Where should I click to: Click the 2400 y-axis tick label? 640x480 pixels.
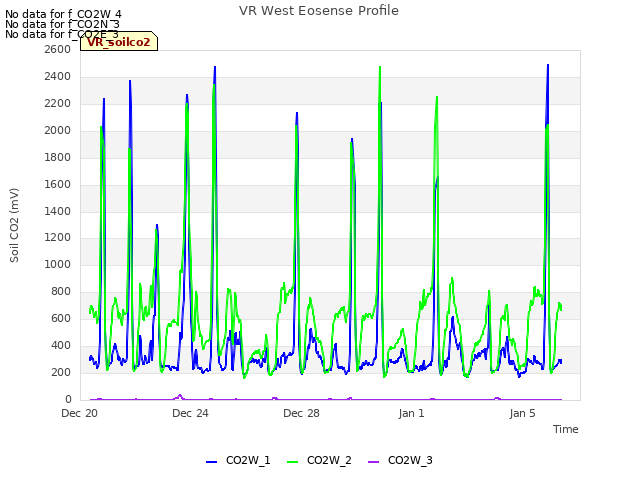(x=58, y=76)
